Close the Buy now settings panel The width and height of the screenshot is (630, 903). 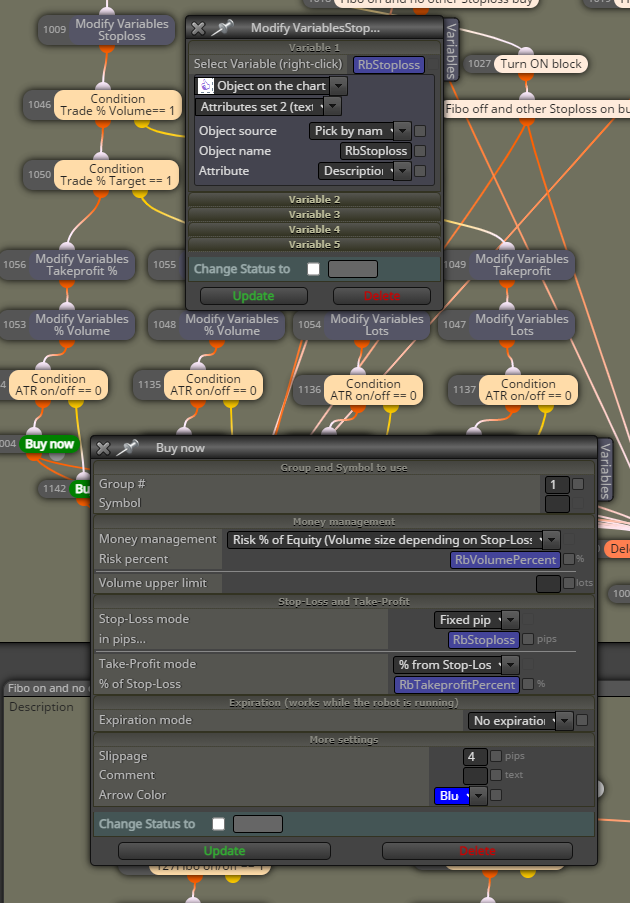pyautogui.click(x=103, y=448)
